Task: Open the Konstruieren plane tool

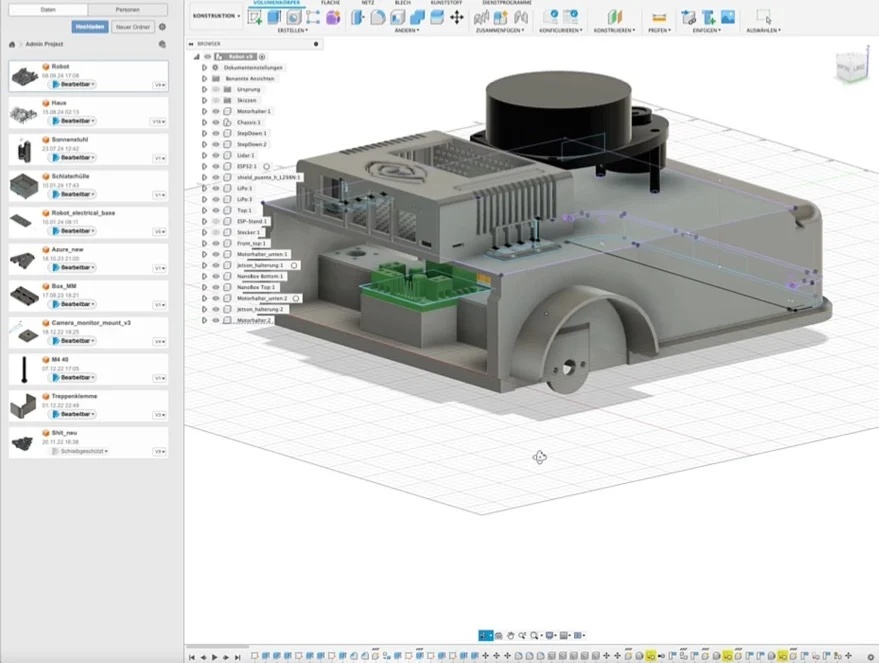Action: [x=614, y=17]
